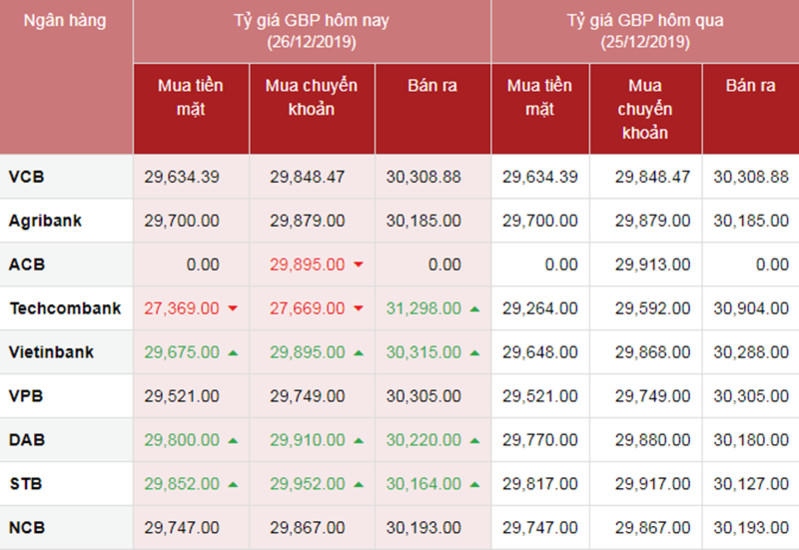Image resolution: width=799 pixels, height=550 pixels.
Task: Click the Vietinbank bank name
Action: 53,352
